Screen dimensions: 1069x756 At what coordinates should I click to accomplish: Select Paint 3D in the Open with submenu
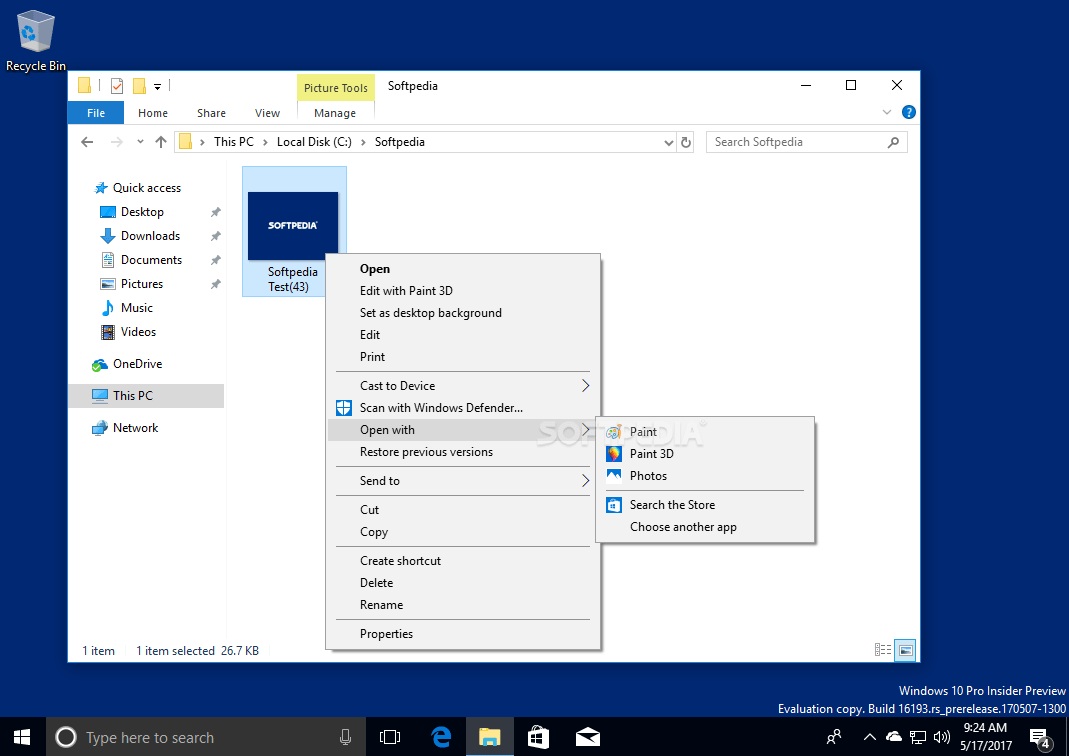pyautogui.click(x=653, y=453)
